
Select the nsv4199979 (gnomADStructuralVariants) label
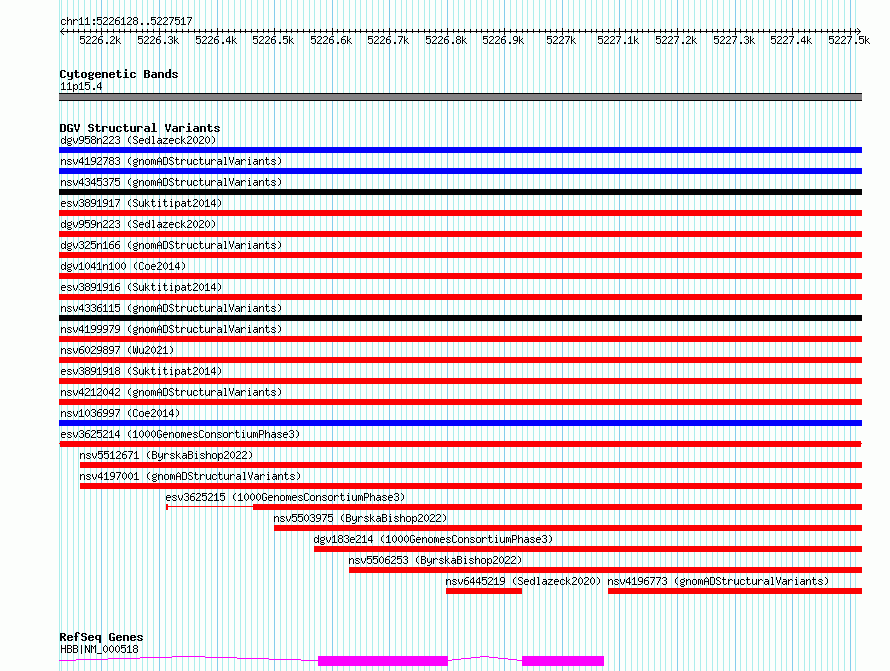[171, 329]
